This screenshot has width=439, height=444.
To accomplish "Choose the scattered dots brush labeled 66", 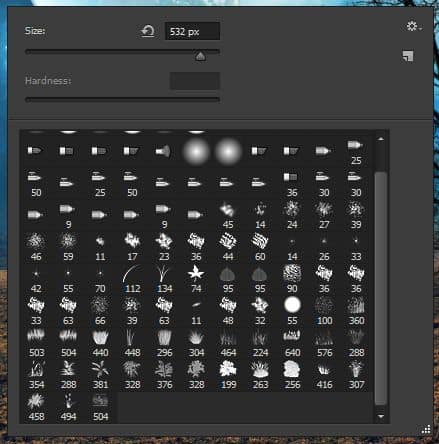I will click(100, 311).
